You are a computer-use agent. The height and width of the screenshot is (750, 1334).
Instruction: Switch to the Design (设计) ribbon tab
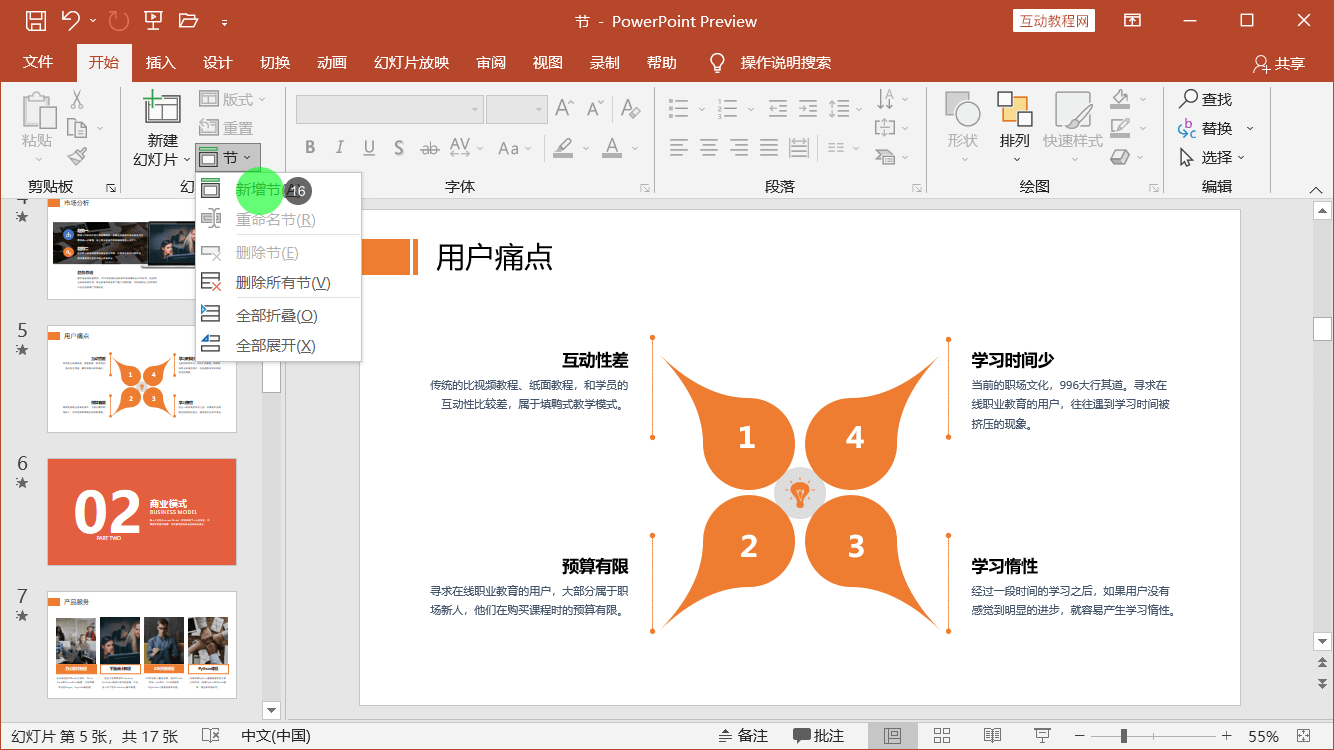(x=217, y=62)
